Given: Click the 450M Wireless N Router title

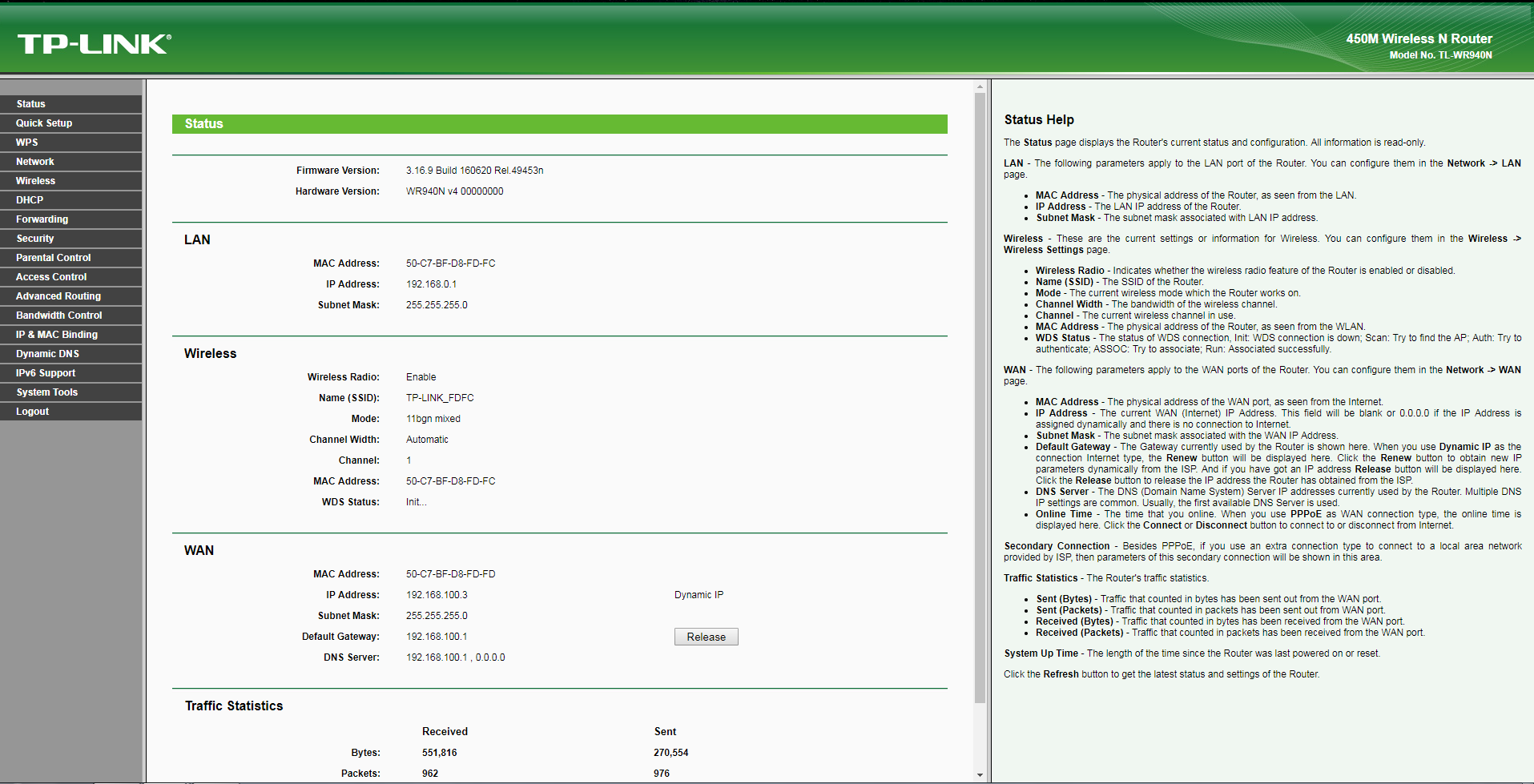Looking at the screenshot, I should (x=1419, y=38).
